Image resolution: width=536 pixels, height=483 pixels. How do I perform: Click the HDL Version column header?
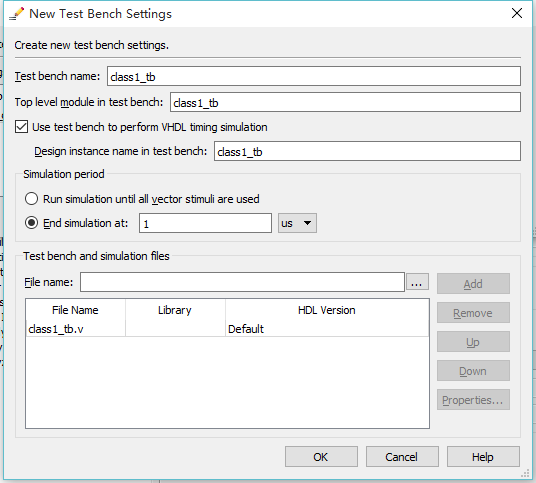[327, 310]
